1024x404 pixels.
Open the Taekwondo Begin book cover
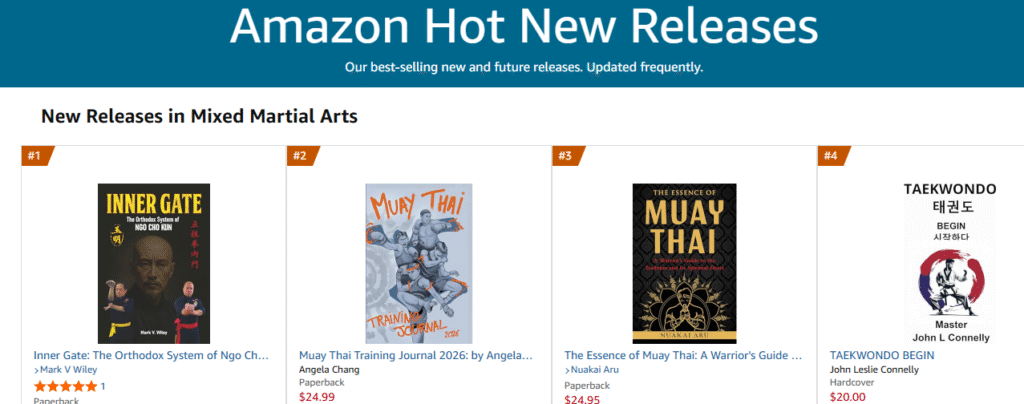(x=950, y=264)
